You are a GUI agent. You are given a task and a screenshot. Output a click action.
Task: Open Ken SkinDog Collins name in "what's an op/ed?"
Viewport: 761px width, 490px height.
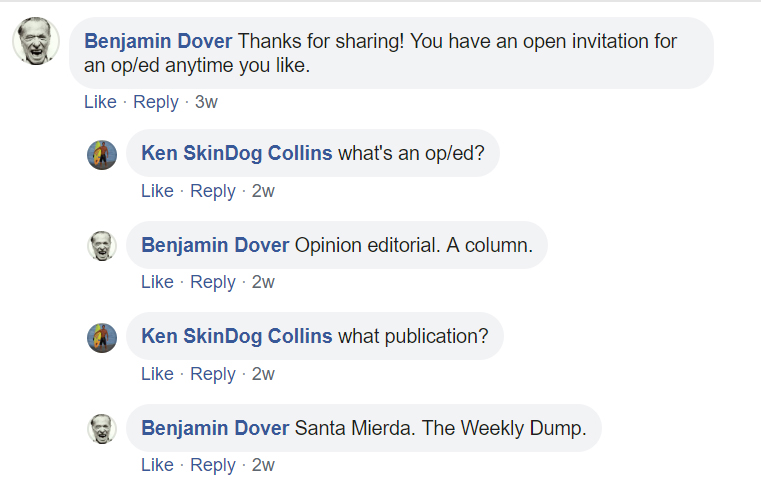click(237, 154)
